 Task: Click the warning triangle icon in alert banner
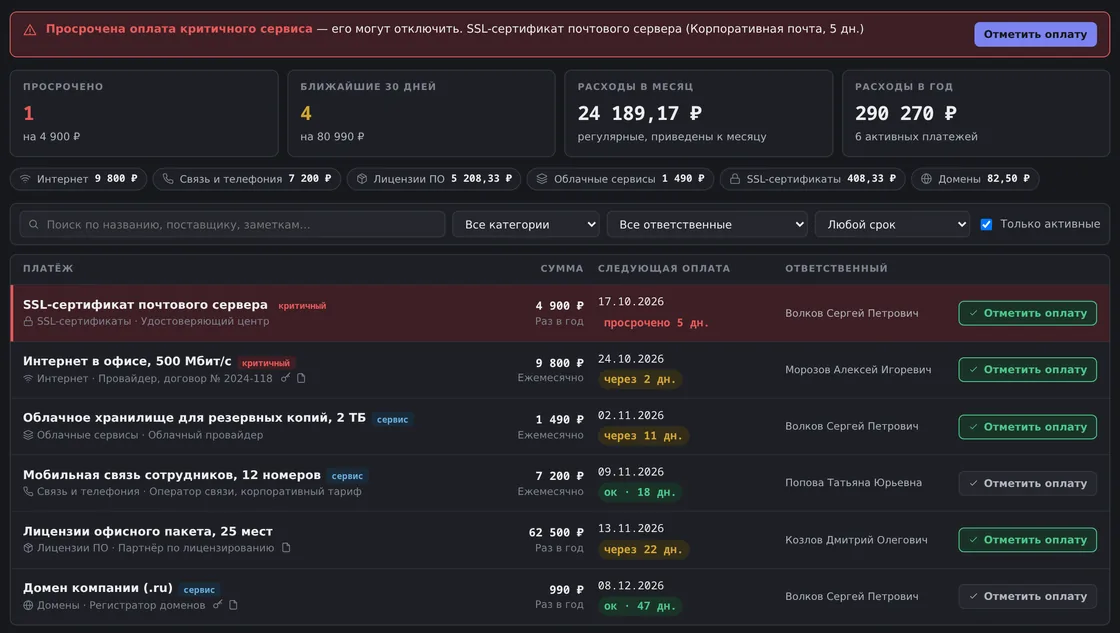click(x=30, y=30)
